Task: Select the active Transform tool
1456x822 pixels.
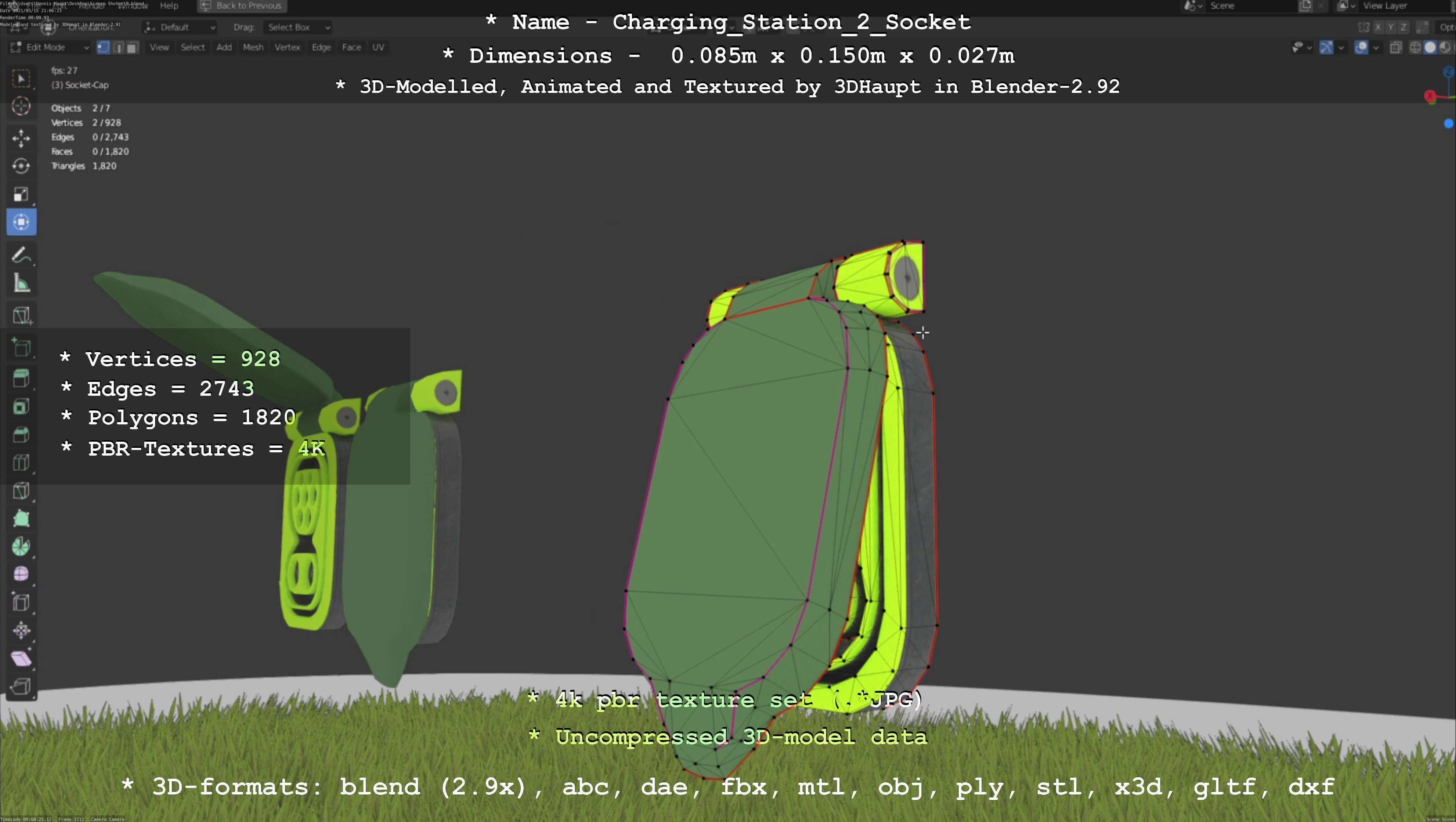Action: (21, 222)
